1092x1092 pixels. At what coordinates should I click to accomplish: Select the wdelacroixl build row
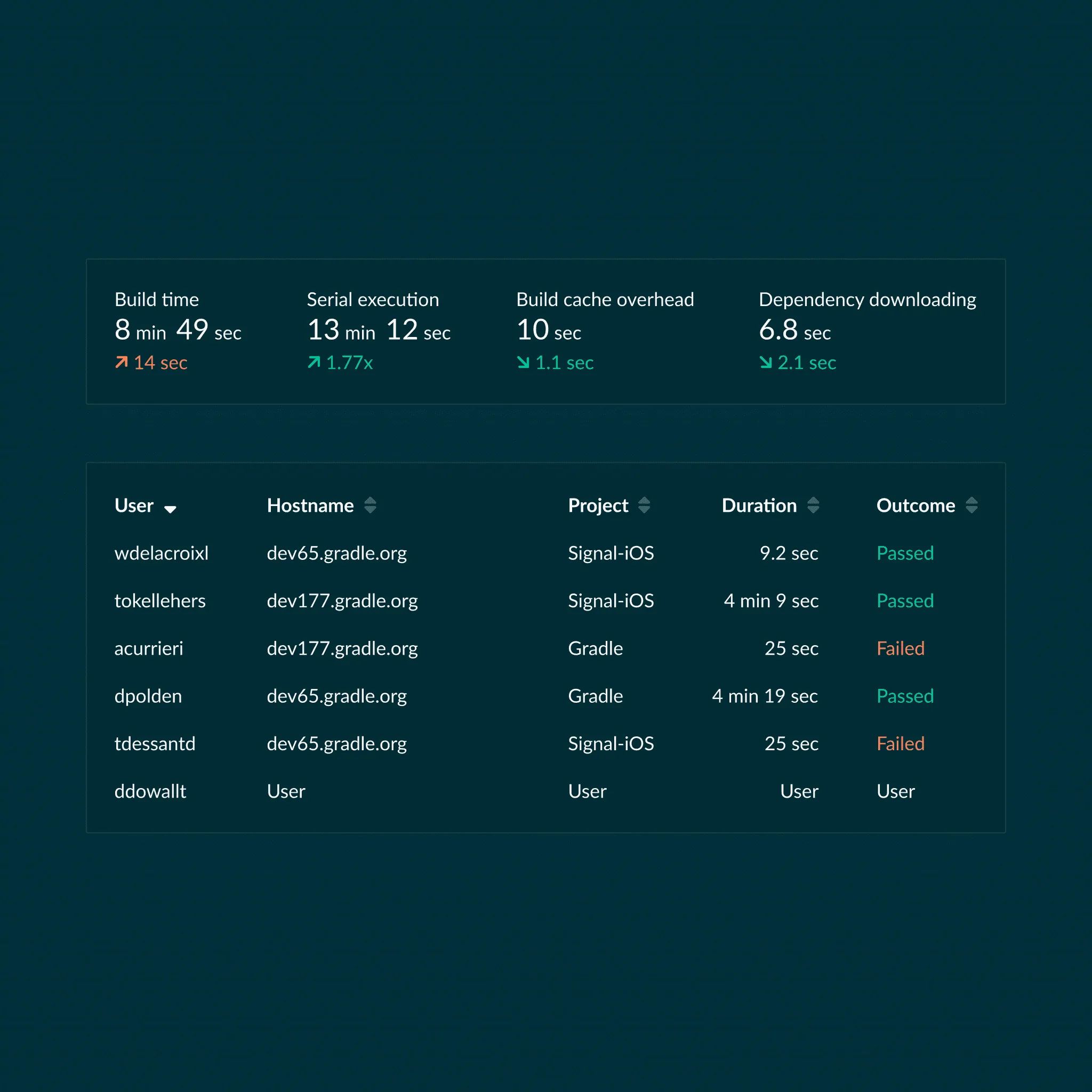pyautogui.click(x=161, y=553)
